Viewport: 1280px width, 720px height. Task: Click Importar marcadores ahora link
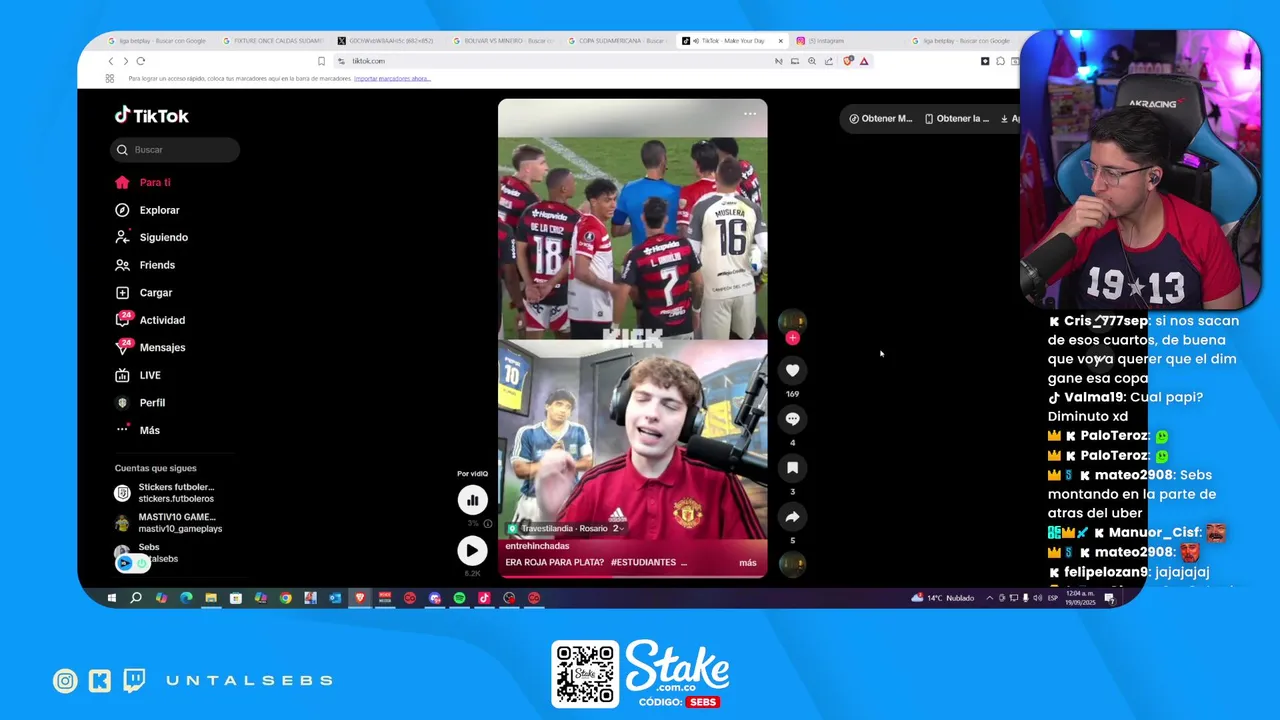click(392, 78)
